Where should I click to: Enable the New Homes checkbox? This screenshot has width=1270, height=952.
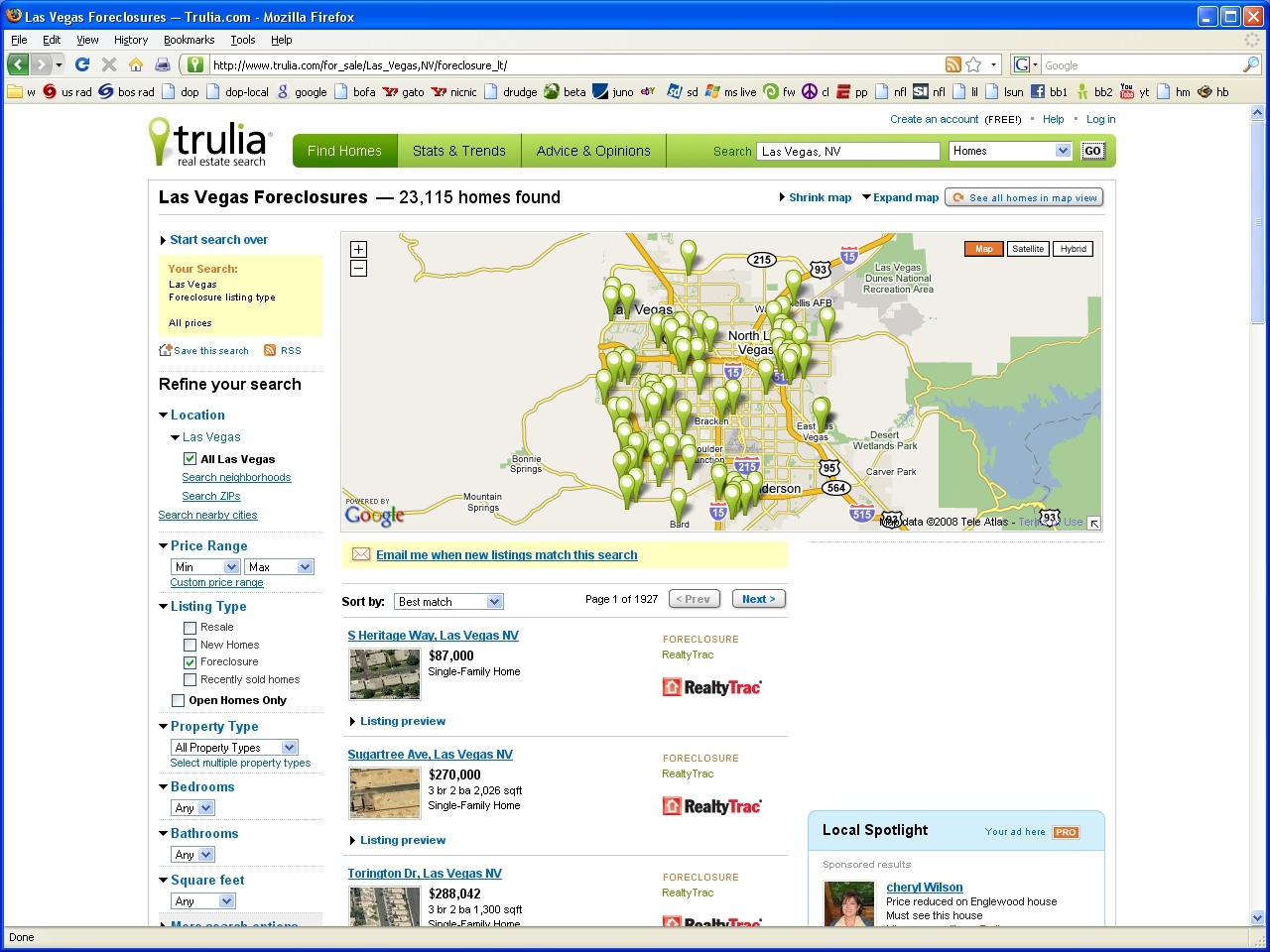coord(190,646)
